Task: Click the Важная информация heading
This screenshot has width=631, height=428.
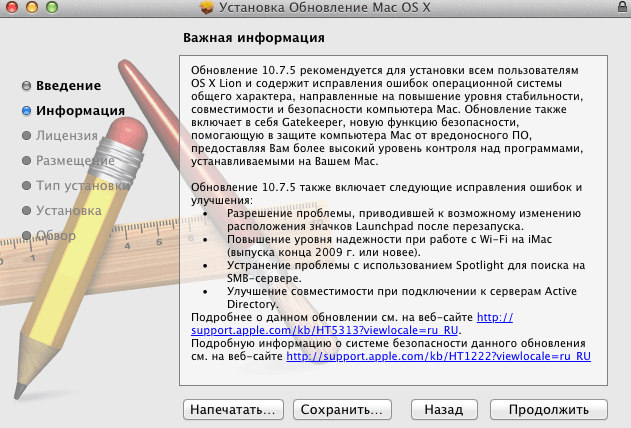Action: 254,37
